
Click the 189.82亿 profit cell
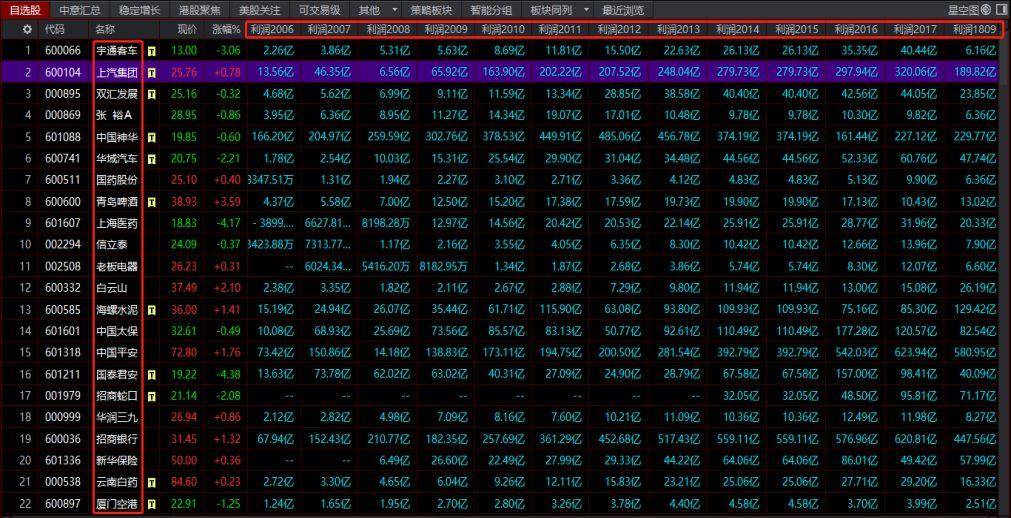[x=977, y=72]
